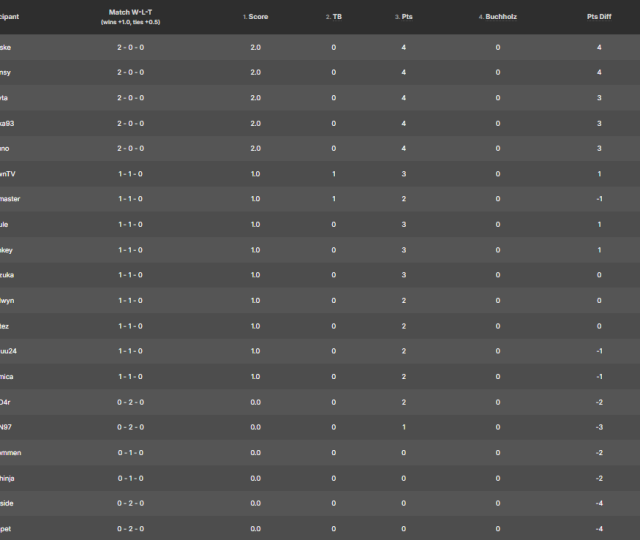640x540 pixels.
Task: Click participant name ending in 'hinja'
Action: click(9, 478)
